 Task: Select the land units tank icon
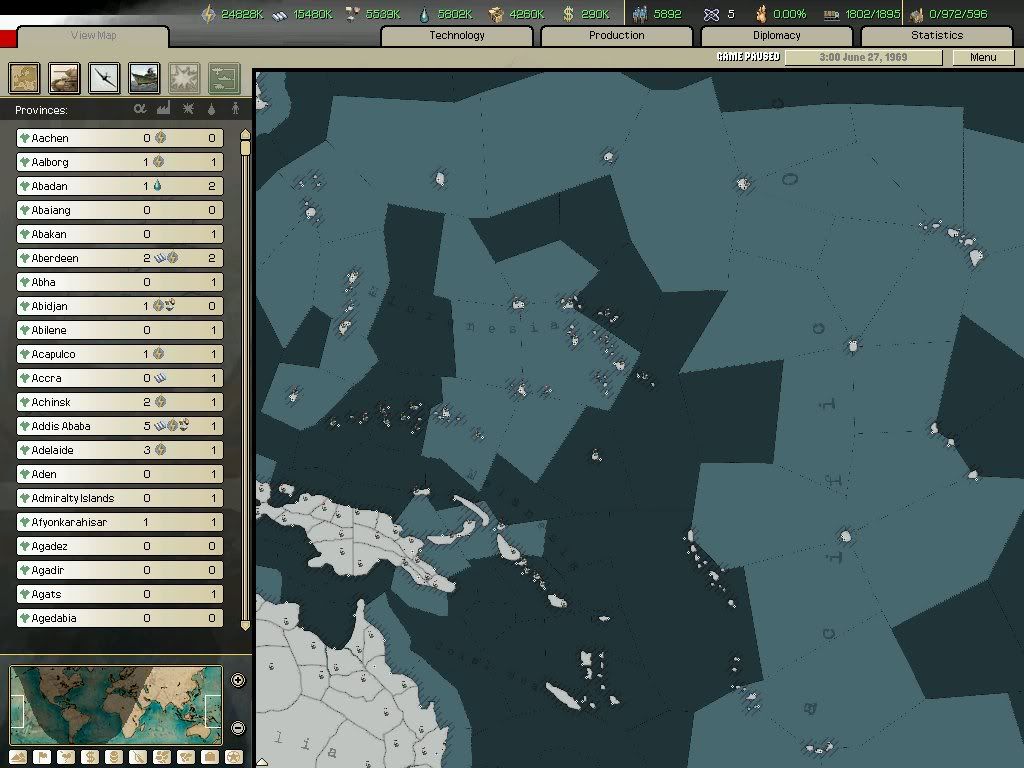(x=65, y=77)
